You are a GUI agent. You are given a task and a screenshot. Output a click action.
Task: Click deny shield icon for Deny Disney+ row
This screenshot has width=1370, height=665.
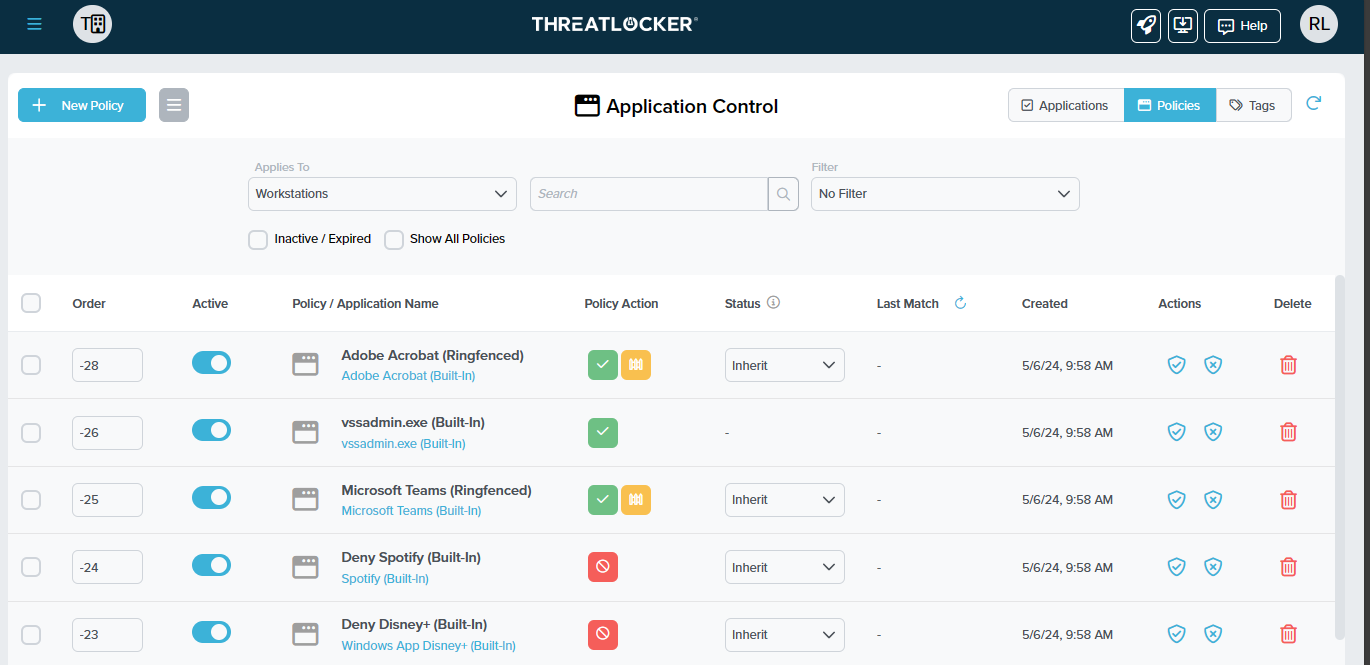(x=1213, y=634)
